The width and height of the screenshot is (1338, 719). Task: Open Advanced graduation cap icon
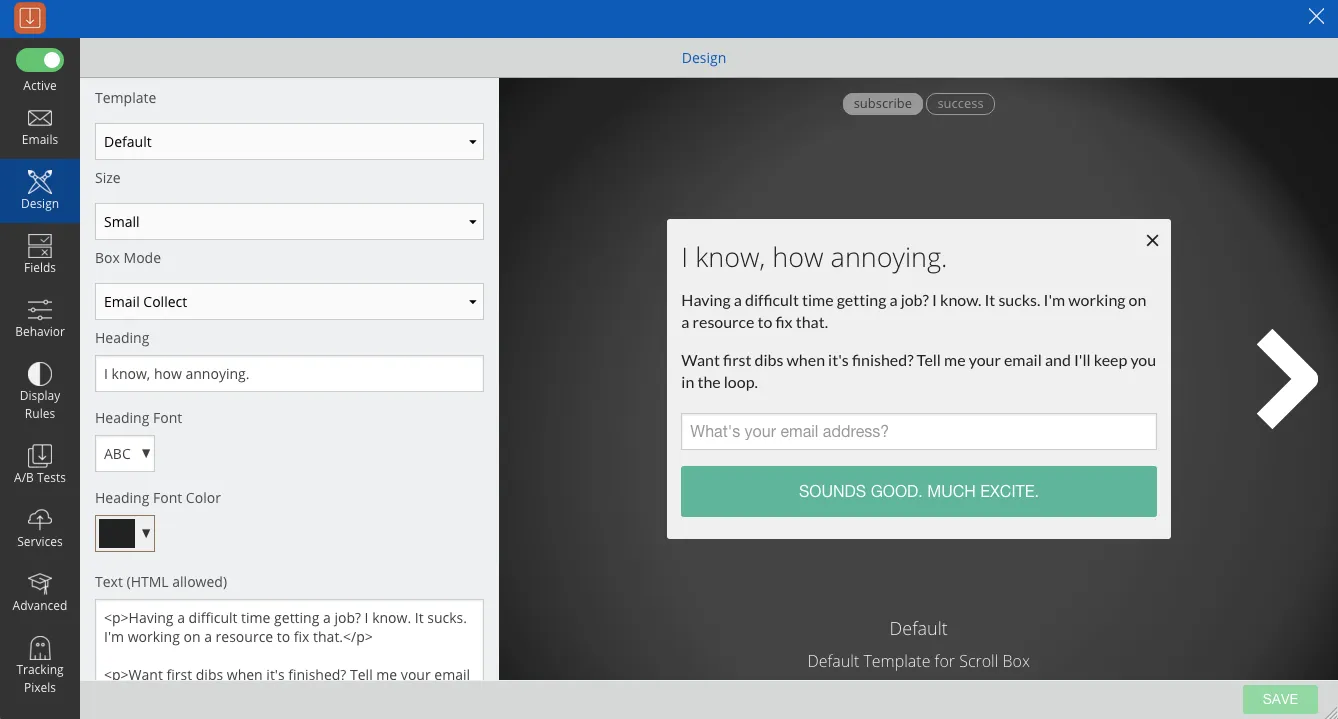(x=40, y=583)
